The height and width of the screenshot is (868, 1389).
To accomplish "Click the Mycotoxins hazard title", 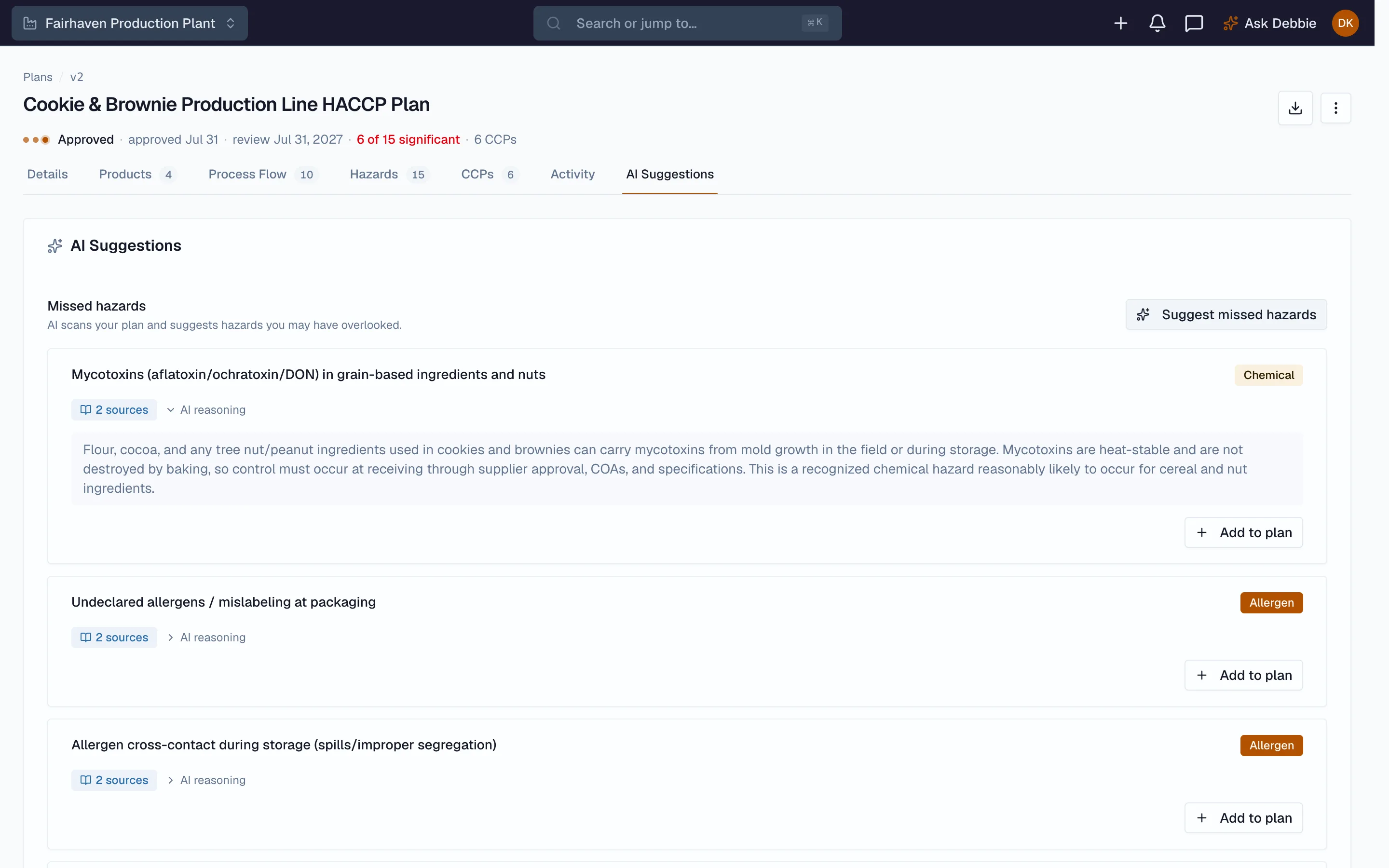I will [x=308, y=374].
